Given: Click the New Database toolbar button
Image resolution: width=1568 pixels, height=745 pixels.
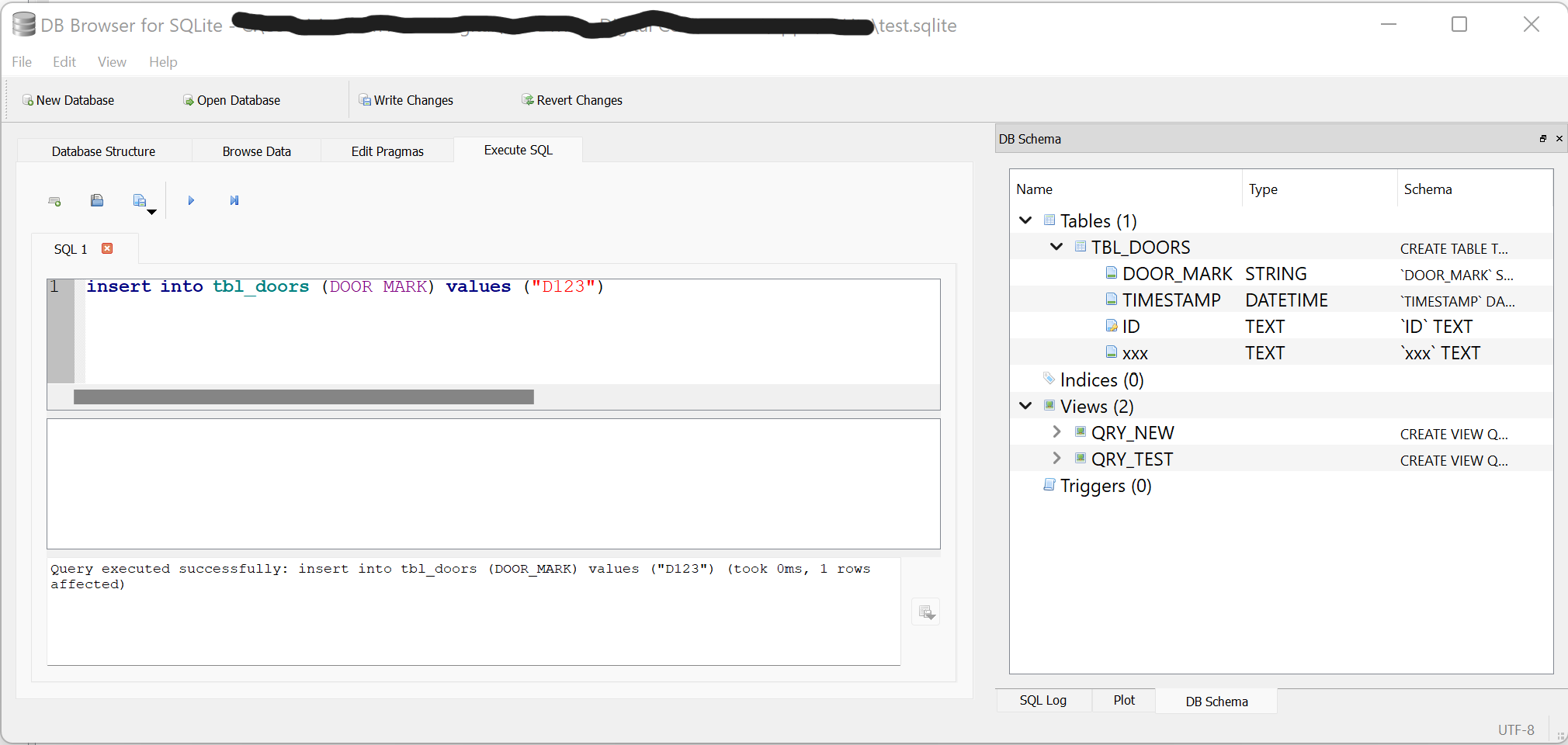Looking at the screenshot, I should pos(68,100).
